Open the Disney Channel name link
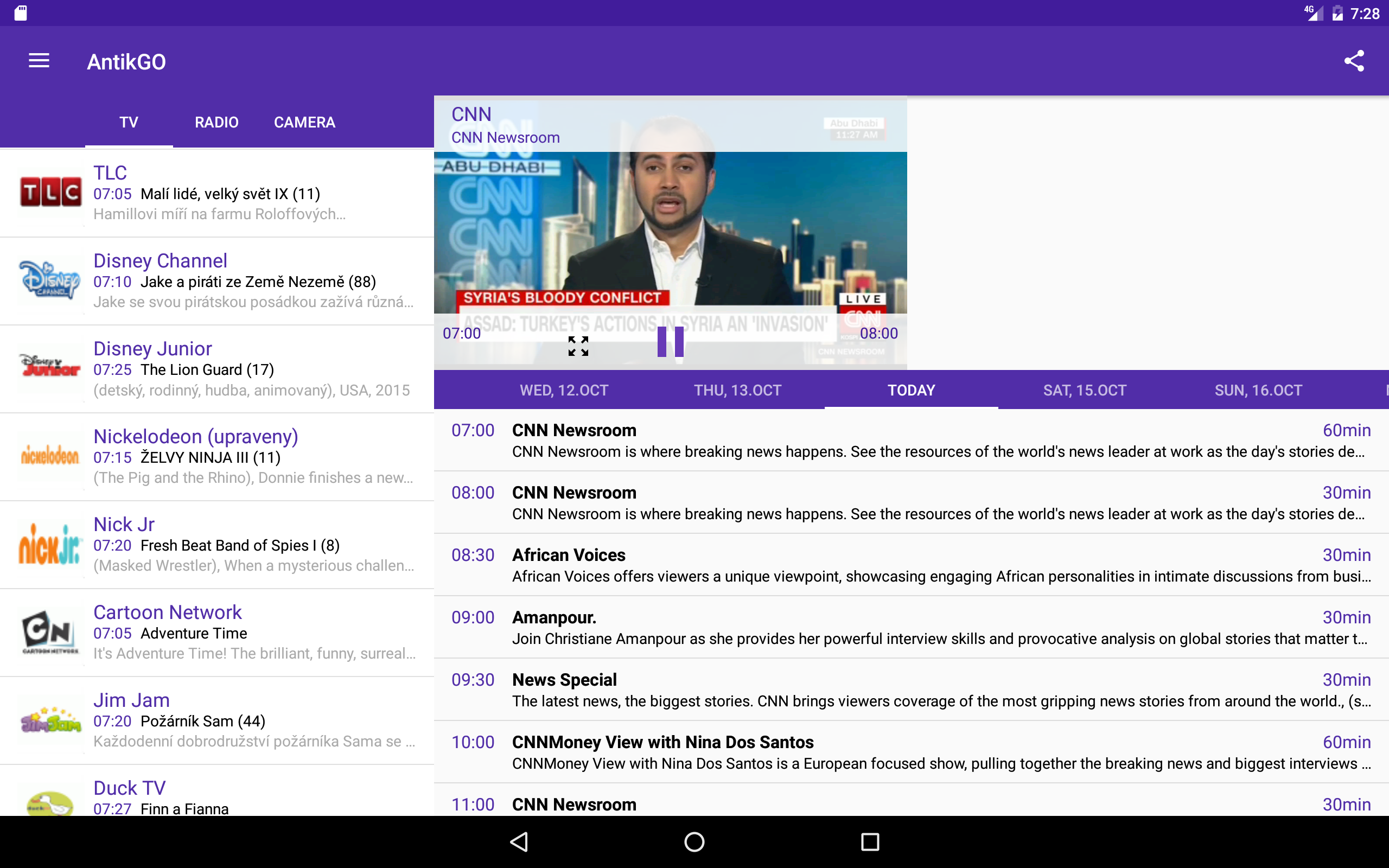The width and height of the screenshot is (1389, 868). tap(160, 260)
